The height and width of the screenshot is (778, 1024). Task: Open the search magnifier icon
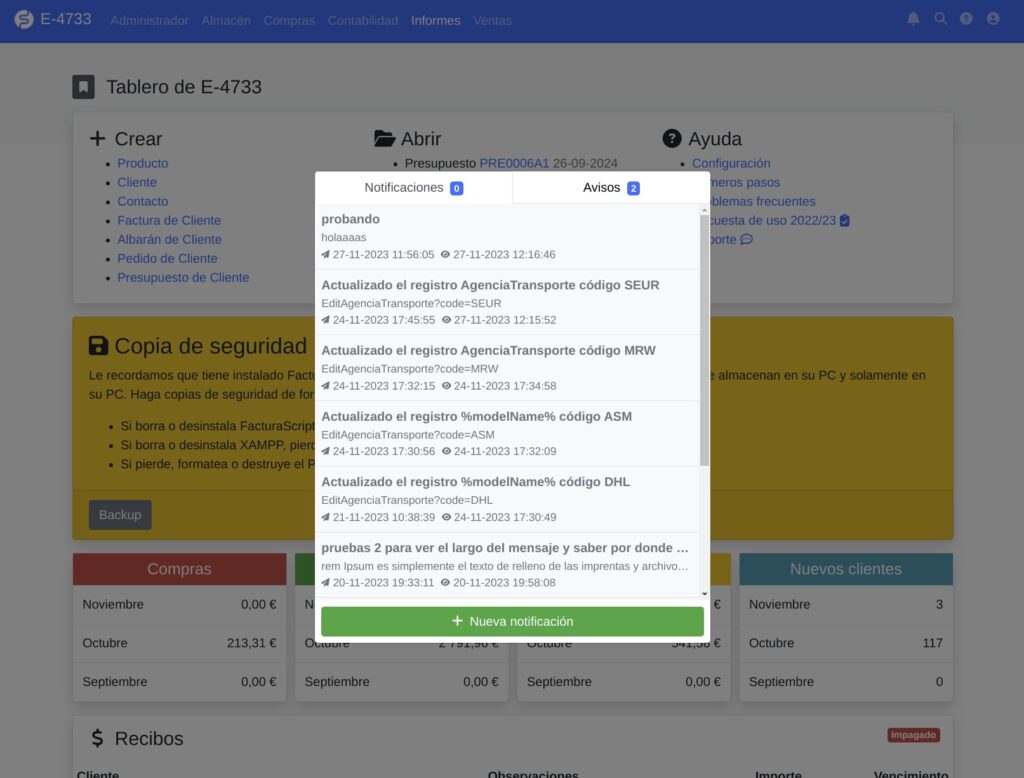click(x=940, y=19)
